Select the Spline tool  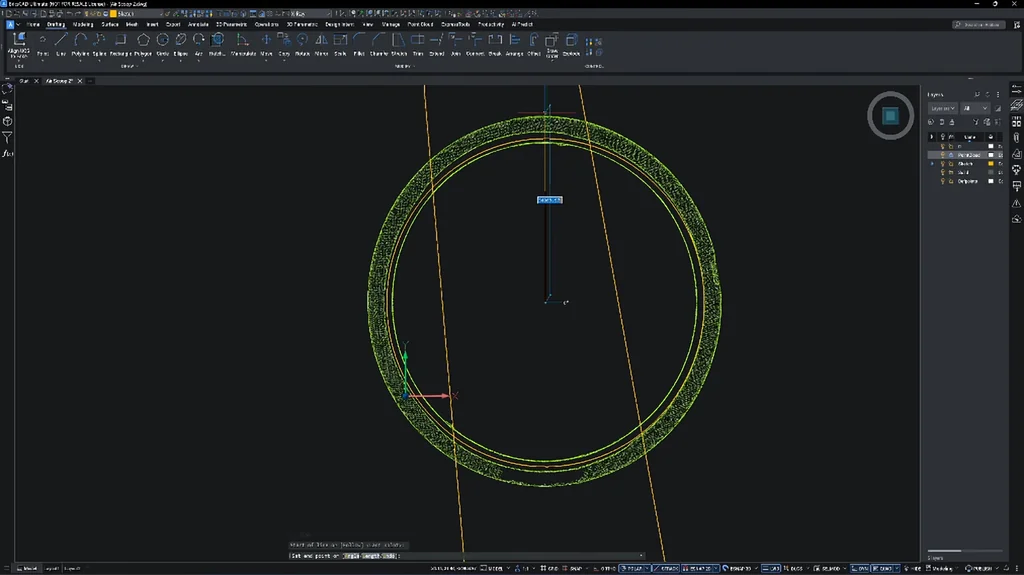tap(99, 44)
